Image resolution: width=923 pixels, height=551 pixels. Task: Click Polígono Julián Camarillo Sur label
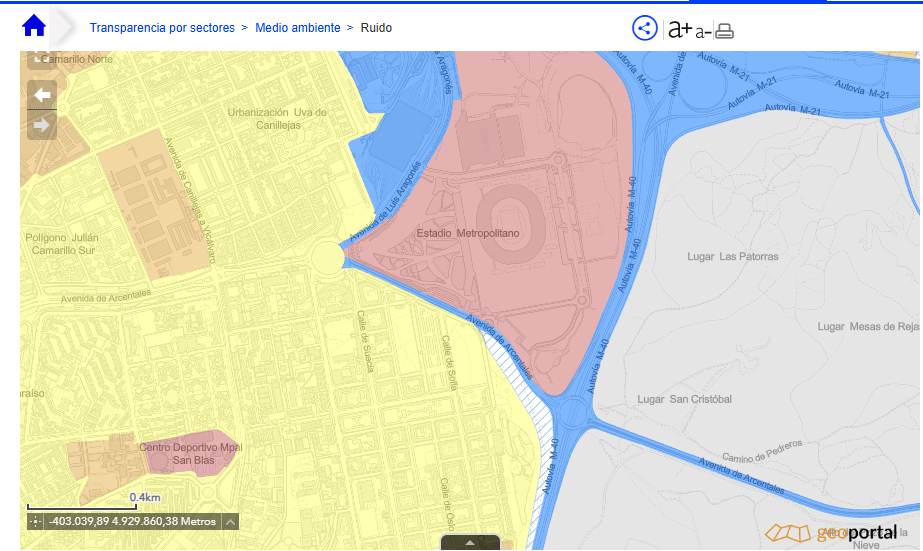click(x=62, y=244)
